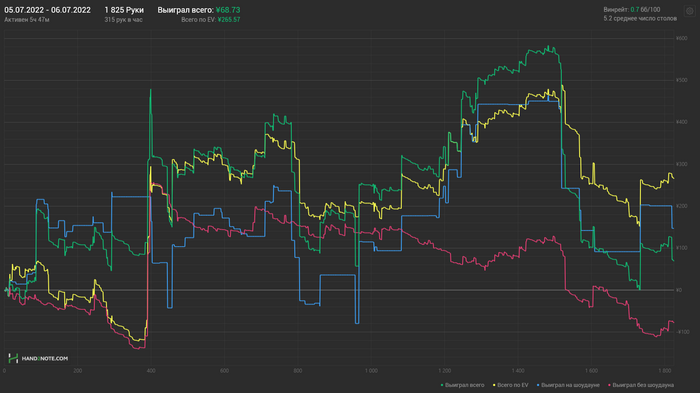700x393 pixels.
Task: Click the 1 000 label on the X axis
Action: (371, 371)
